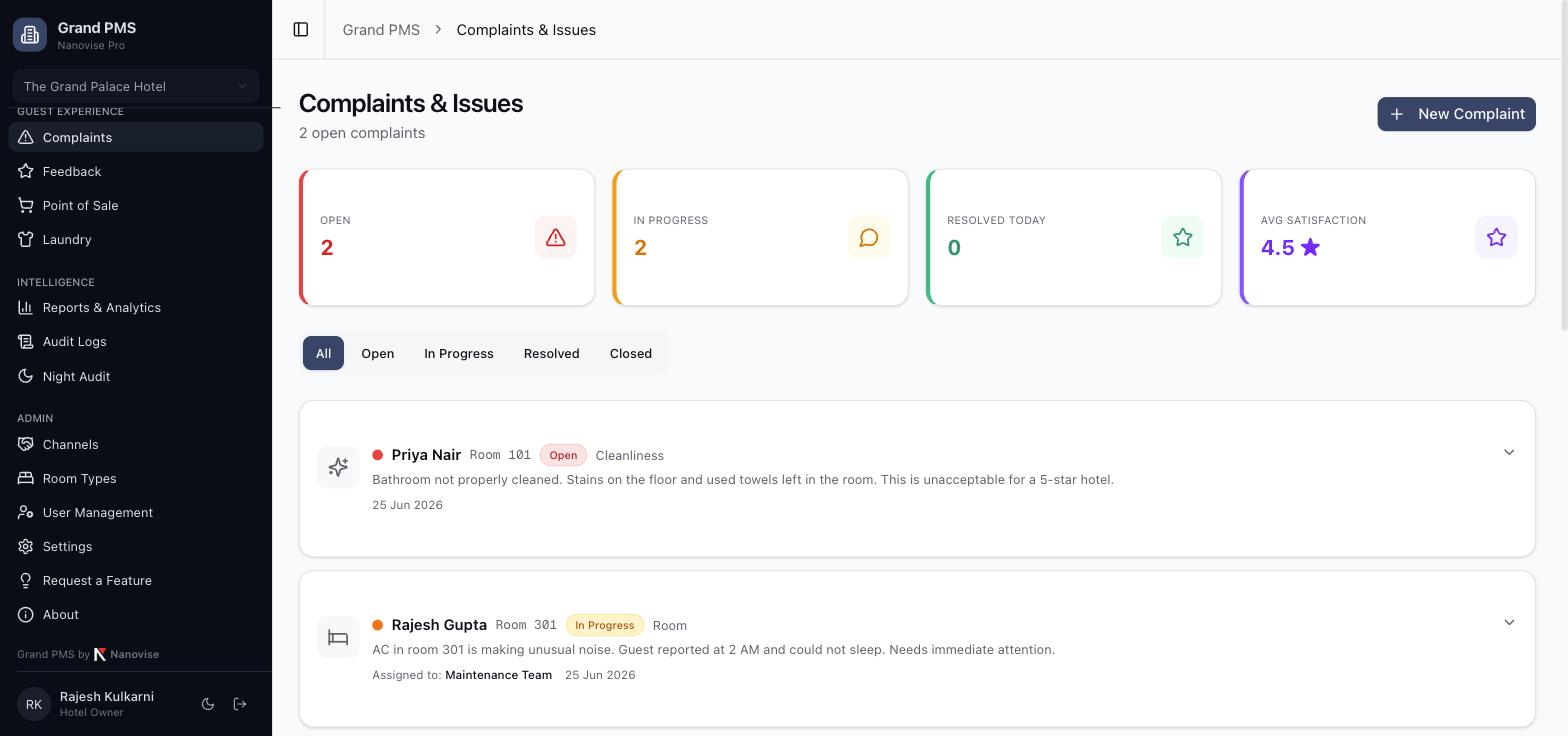Screen dimensions: 1568x736
Task: Click the In Progress chat bubble icon
Action: coord(869,238)
